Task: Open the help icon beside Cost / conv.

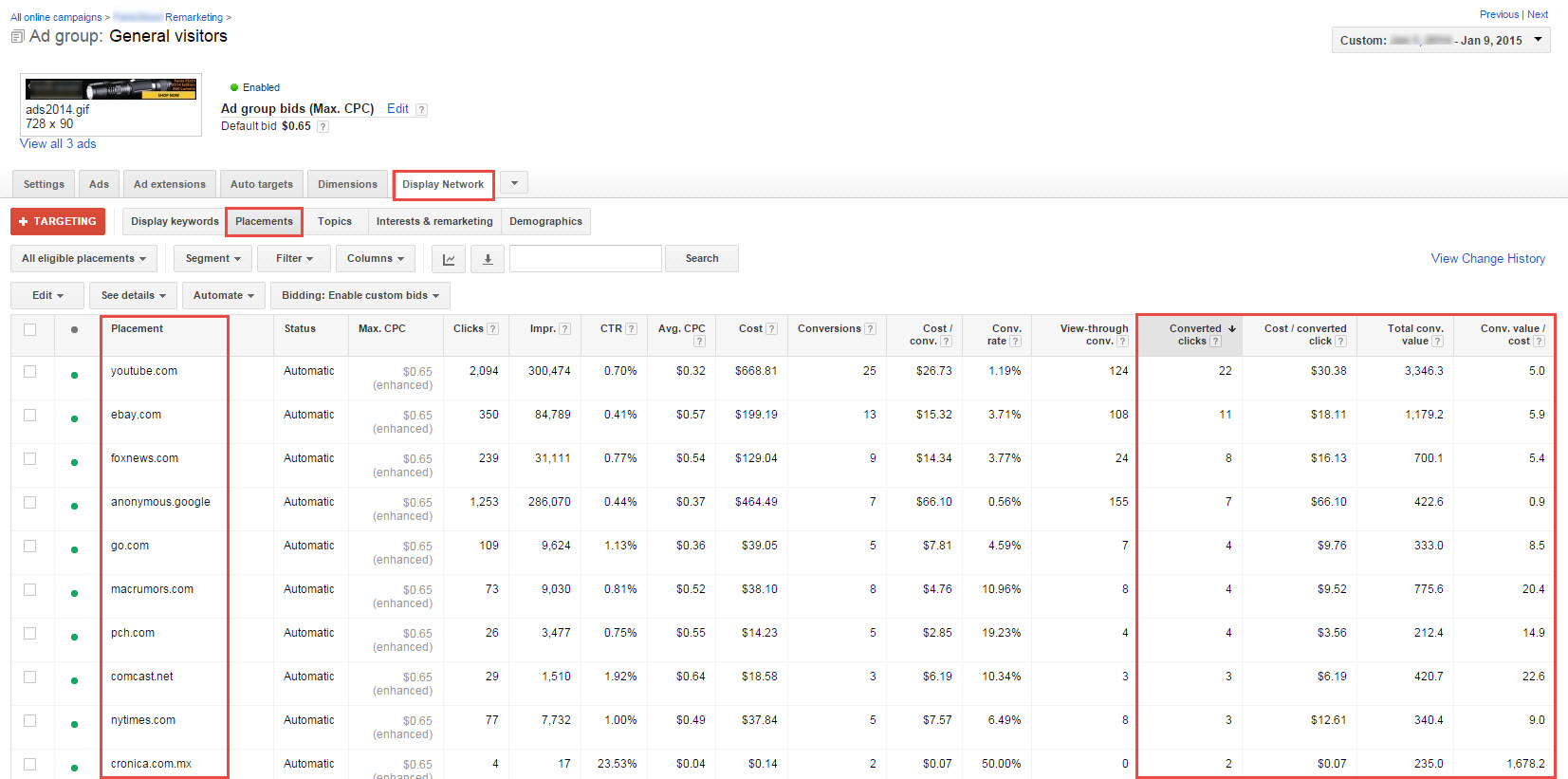Action: point(946,342)
